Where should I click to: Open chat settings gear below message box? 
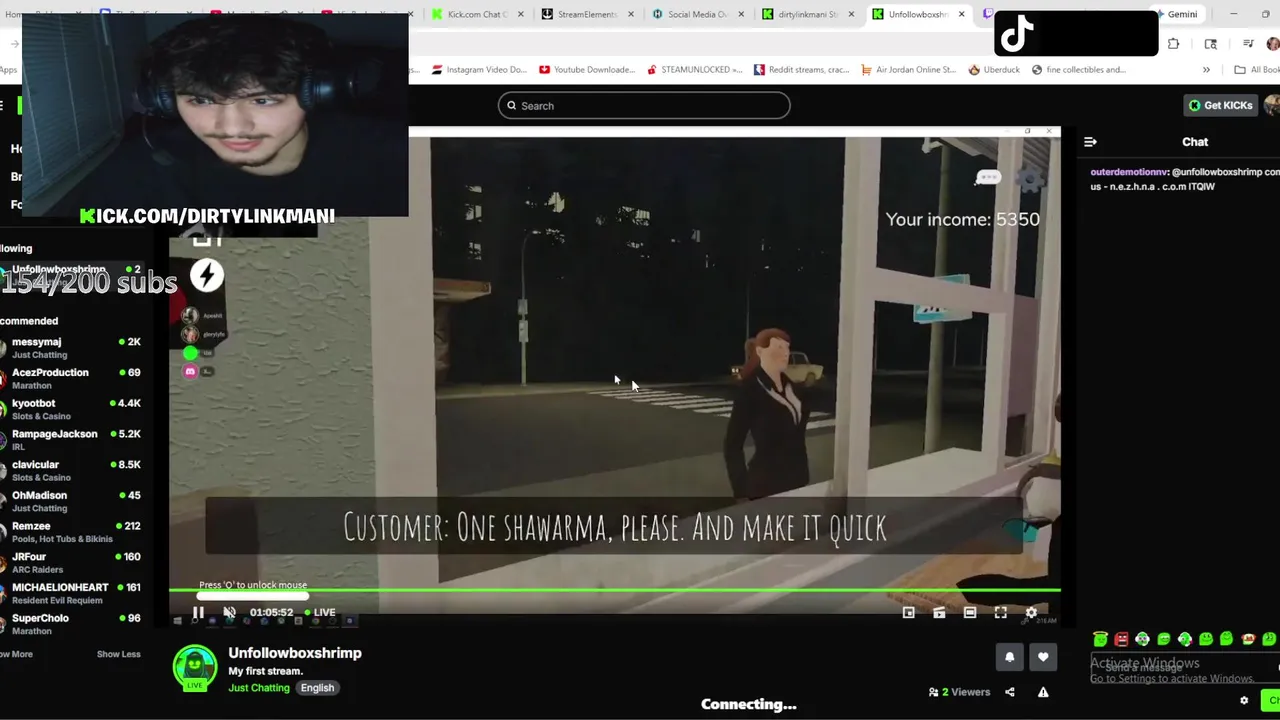(1244, 700)
